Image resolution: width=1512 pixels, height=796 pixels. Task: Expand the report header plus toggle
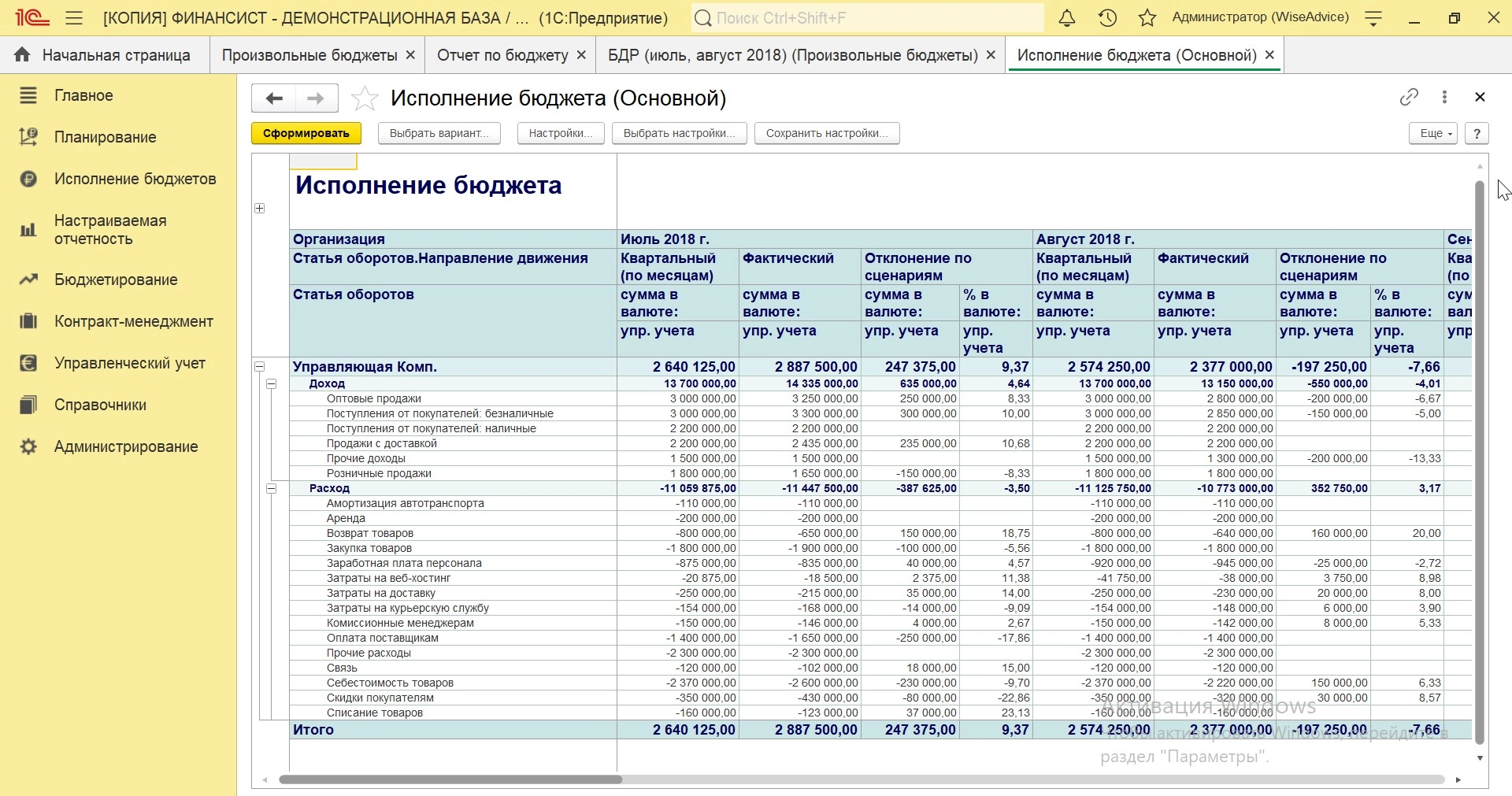point(260,209)
